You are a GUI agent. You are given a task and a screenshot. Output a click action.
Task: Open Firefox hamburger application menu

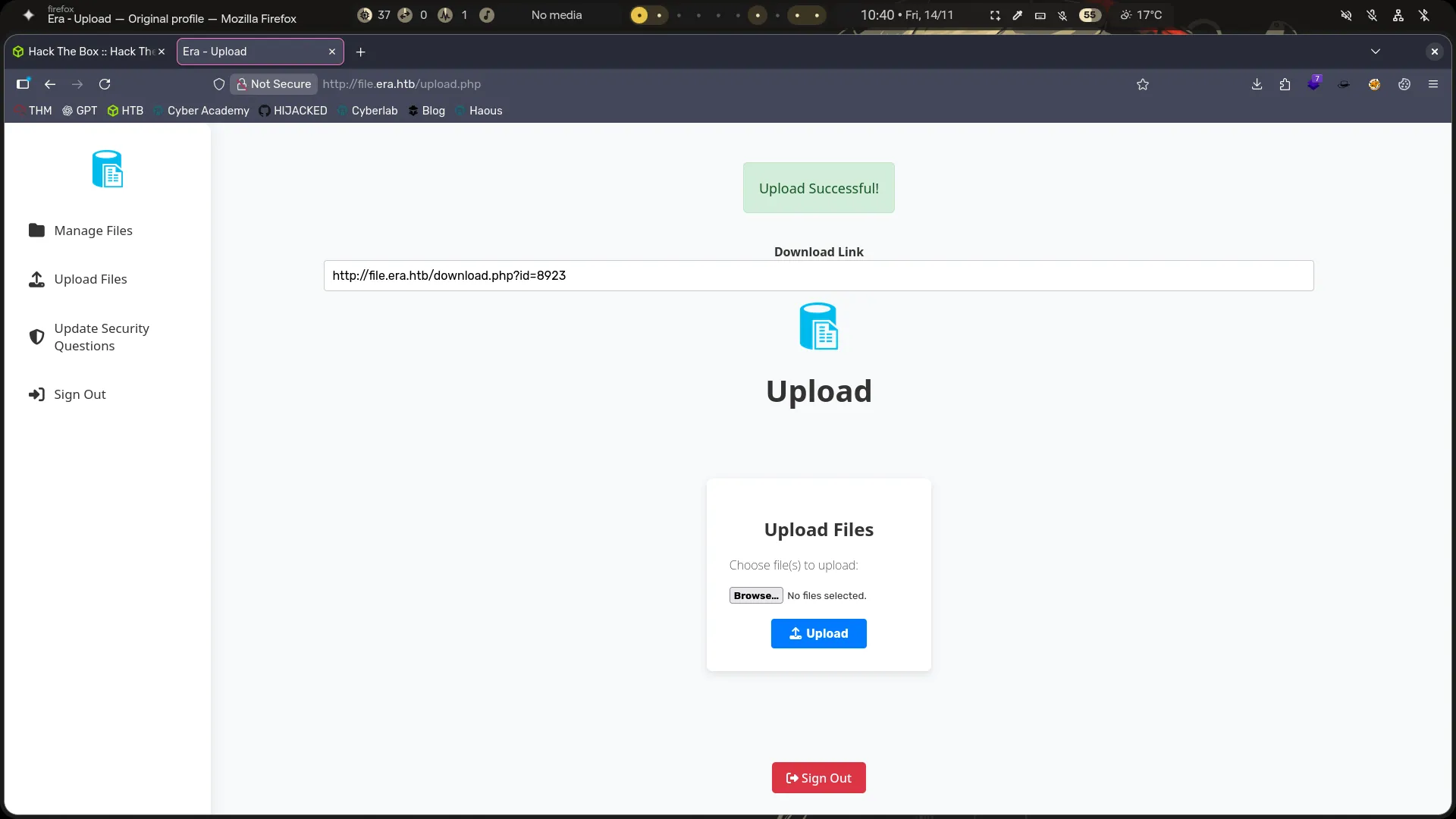tap(1433, 84)
